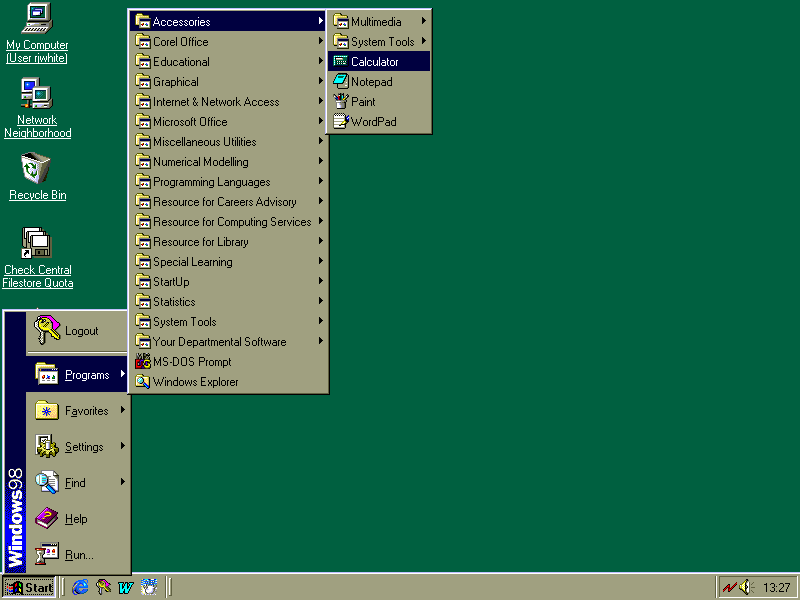Screen dimensions: 800x600
Task: Click the W icon in quick launch
Action: (x=126, y=587)
